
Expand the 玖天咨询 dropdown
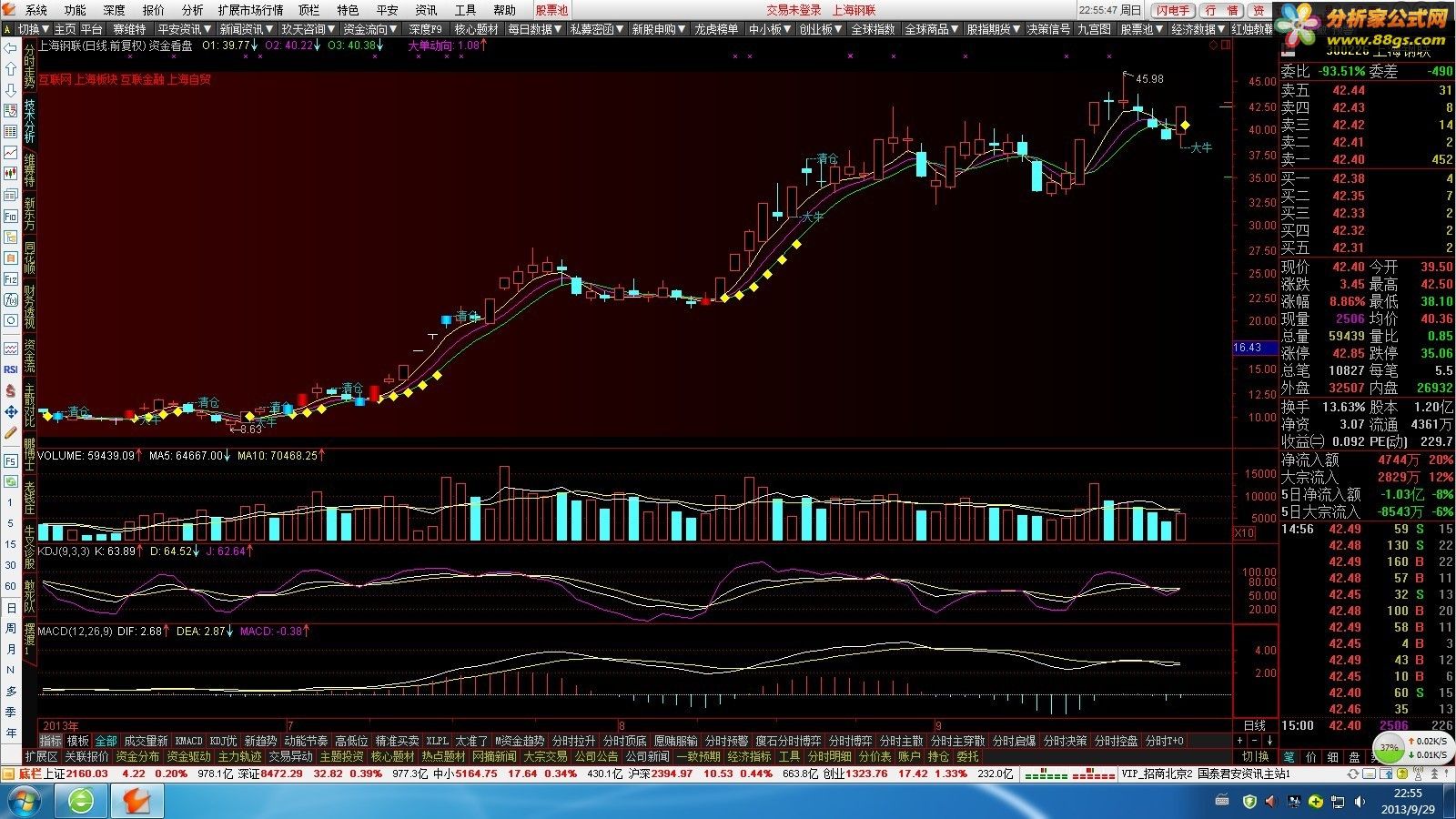[x=308, y=29]
